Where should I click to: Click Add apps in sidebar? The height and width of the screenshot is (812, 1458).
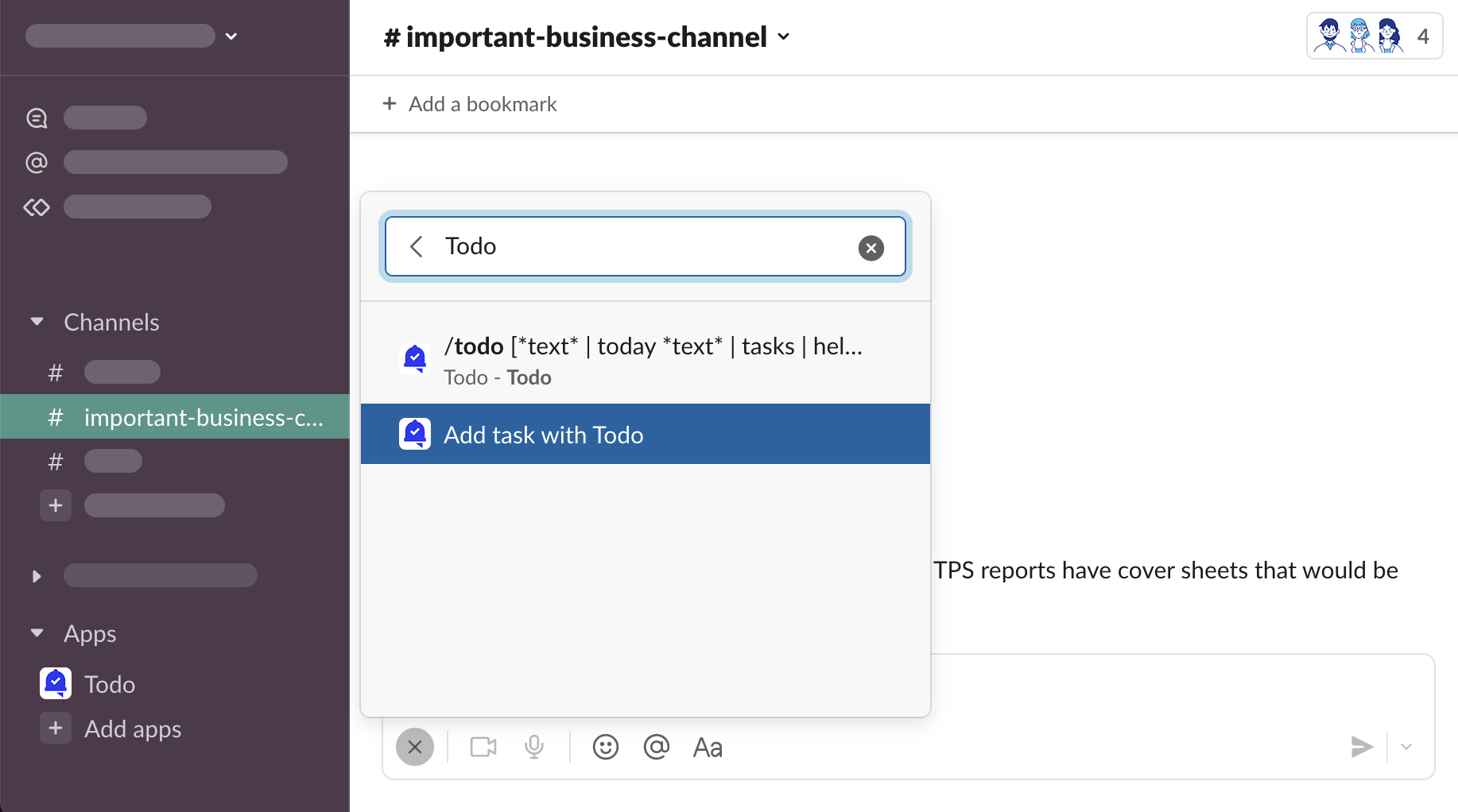pyautogui.click(x=132, y=729)
